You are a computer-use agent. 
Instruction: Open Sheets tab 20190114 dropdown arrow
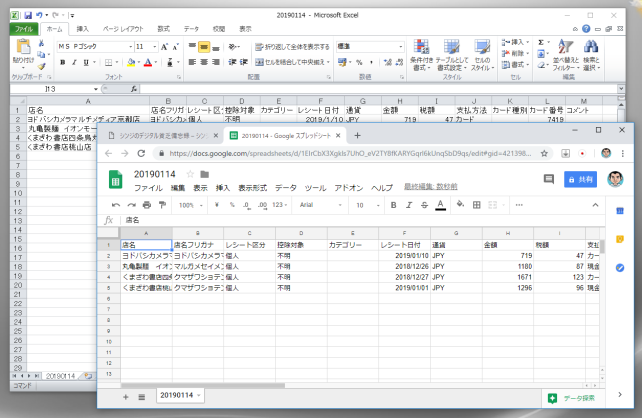click(199, 395)
